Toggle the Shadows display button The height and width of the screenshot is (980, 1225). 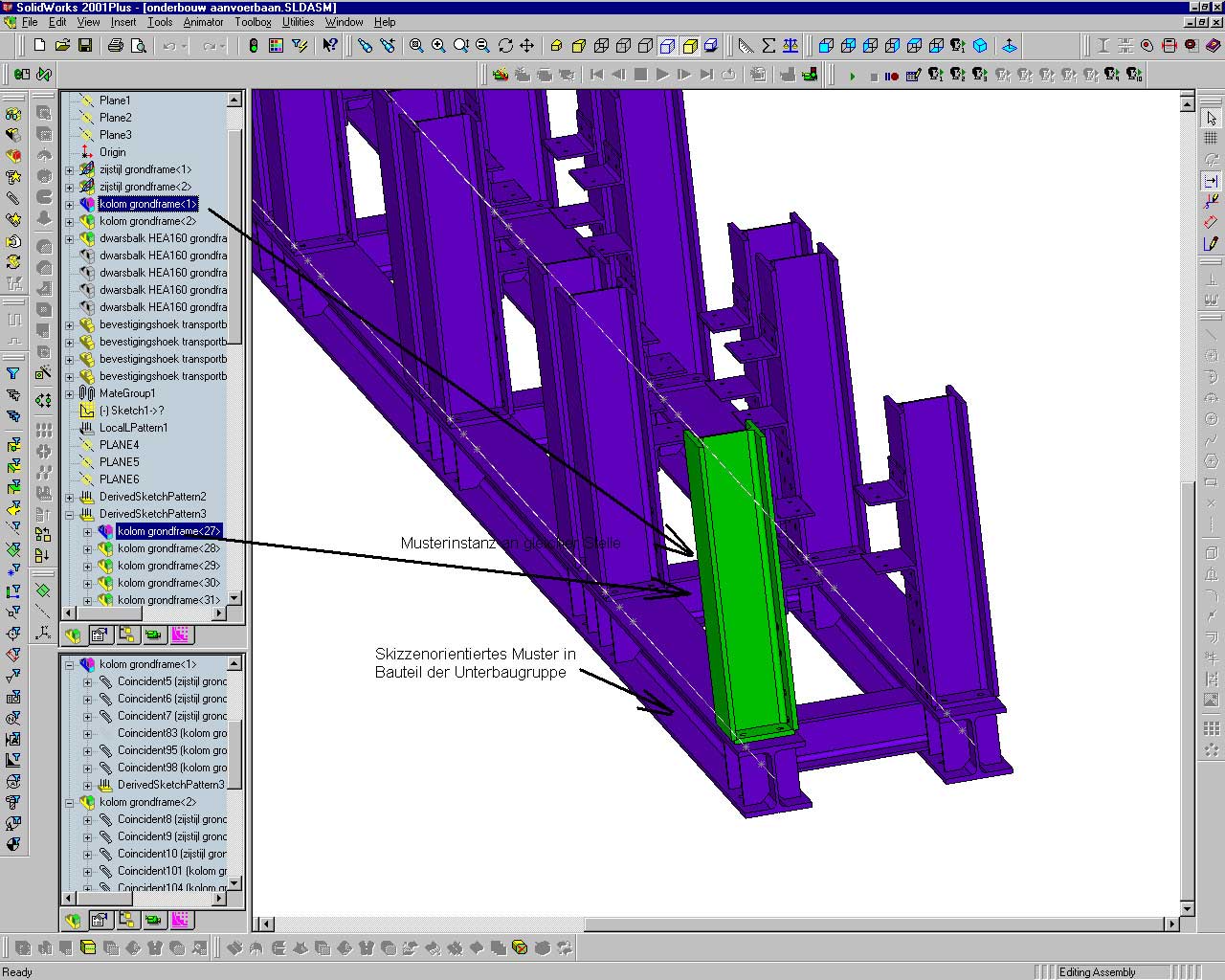pyautogui.click(x=711, y=45)
